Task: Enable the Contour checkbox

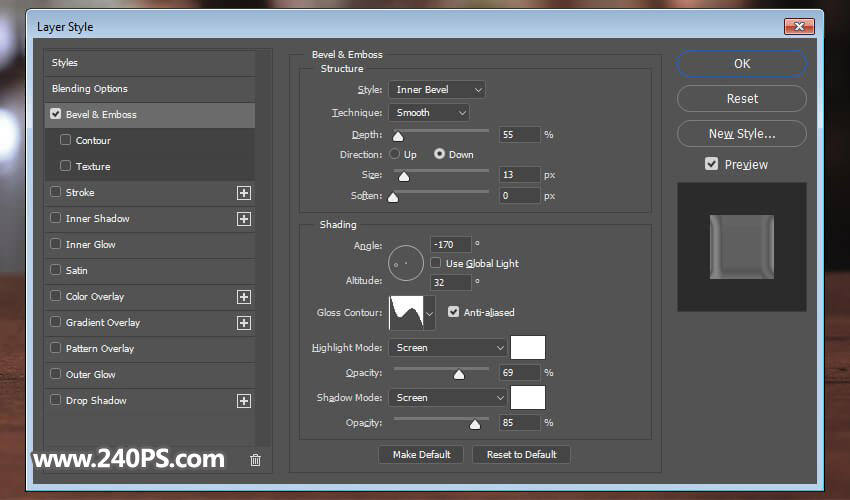Action: [66, 140]
